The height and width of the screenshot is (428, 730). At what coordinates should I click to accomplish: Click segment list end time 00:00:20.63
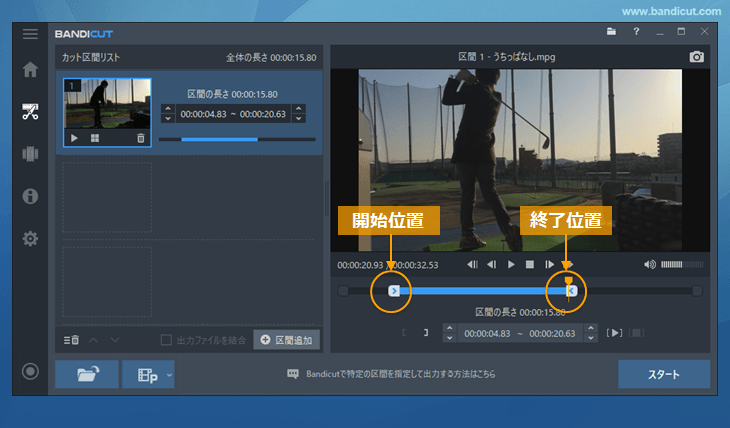tap(263, 114)
